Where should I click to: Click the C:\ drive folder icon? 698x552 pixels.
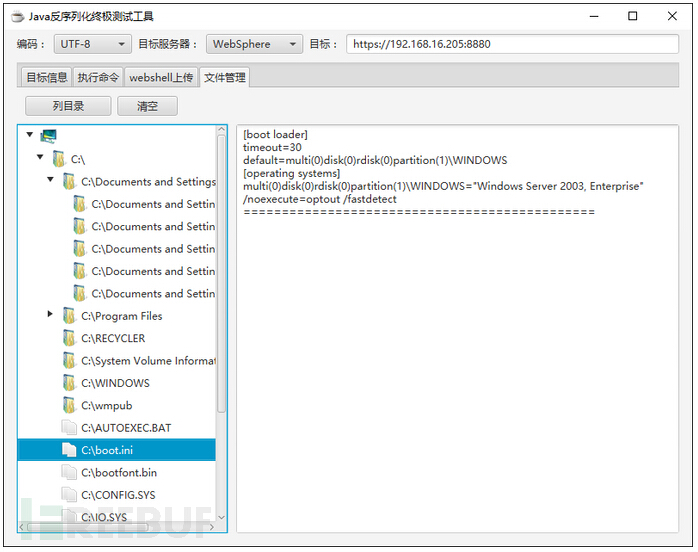[x=58, y=158]
